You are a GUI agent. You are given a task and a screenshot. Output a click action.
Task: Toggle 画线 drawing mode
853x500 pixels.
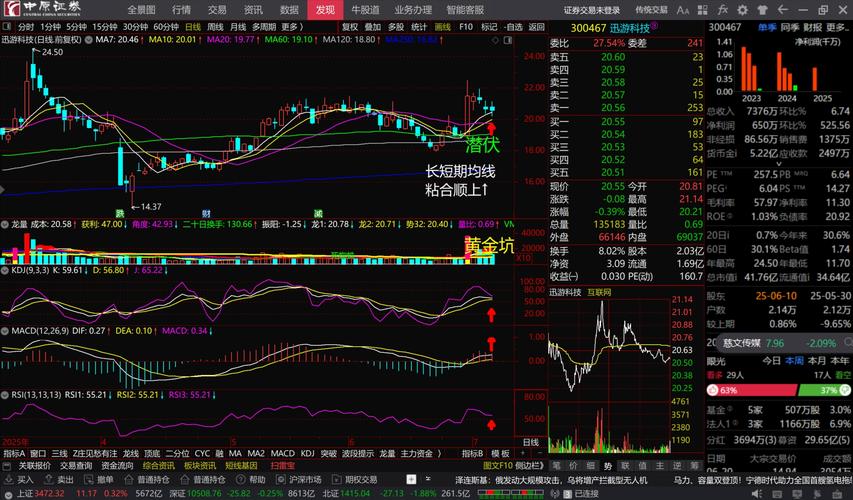coord(443,27)
